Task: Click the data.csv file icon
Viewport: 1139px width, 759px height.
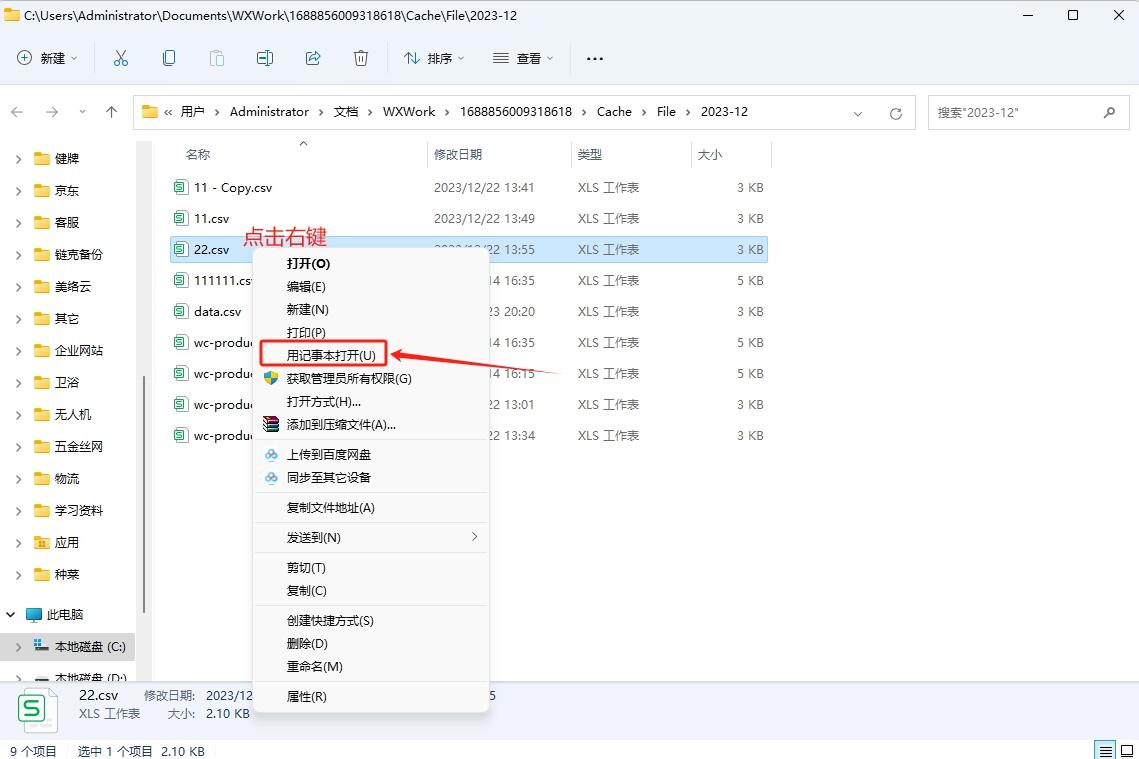Action: 181,312
